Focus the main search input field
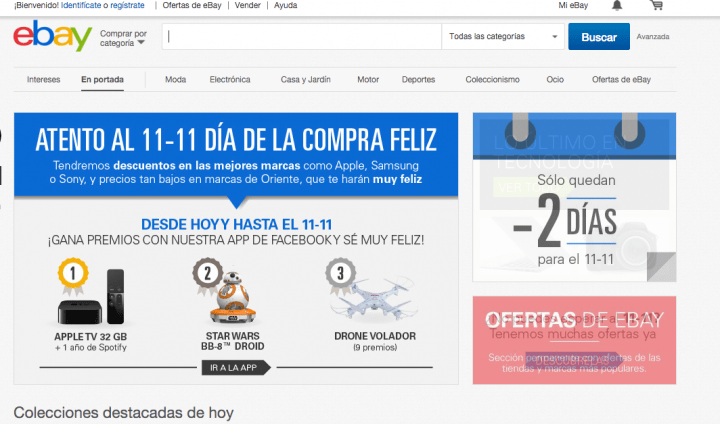Image resolution: width=720 pixels, height=424 pixels. [x=302, y=36]
